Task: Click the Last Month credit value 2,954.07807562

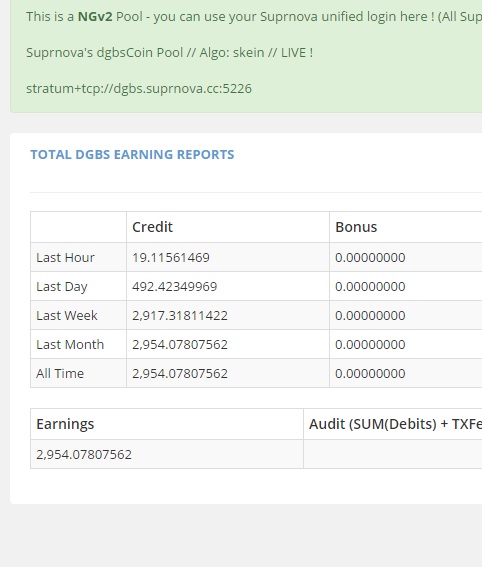Action: [x=180, y=344]
